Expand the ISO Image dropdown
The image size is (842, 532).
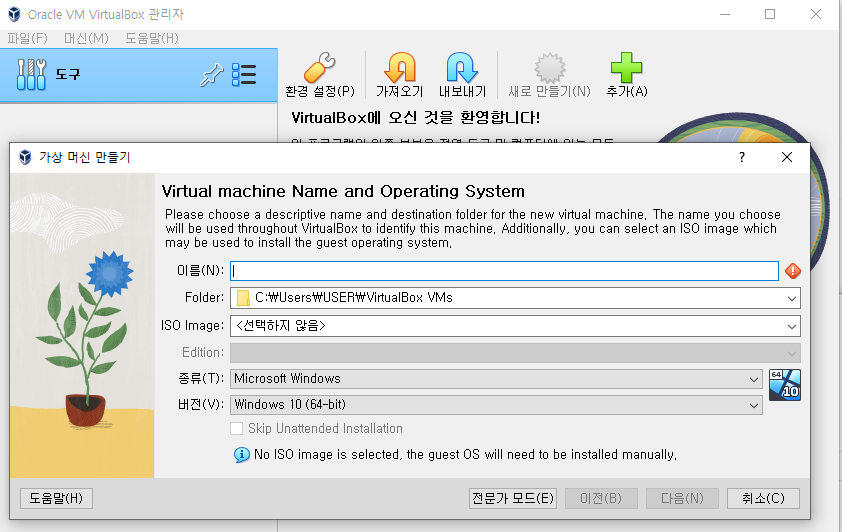point(792,326)
